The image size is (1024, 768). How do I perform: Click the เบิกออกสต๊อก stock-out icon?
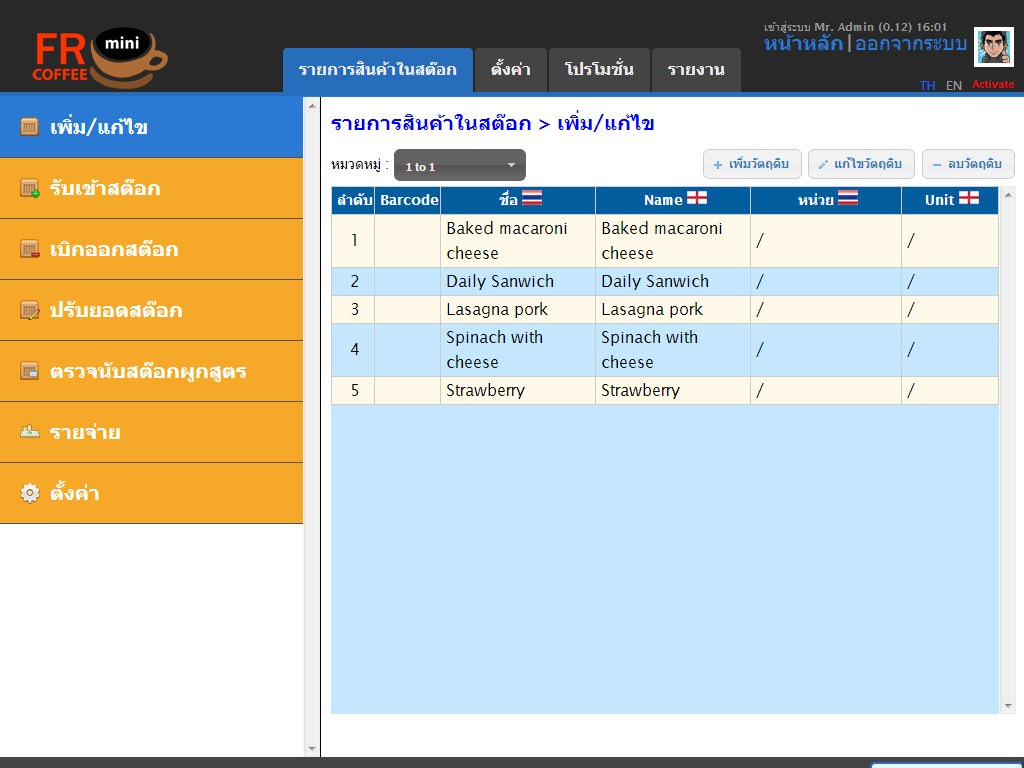[30, 249]
